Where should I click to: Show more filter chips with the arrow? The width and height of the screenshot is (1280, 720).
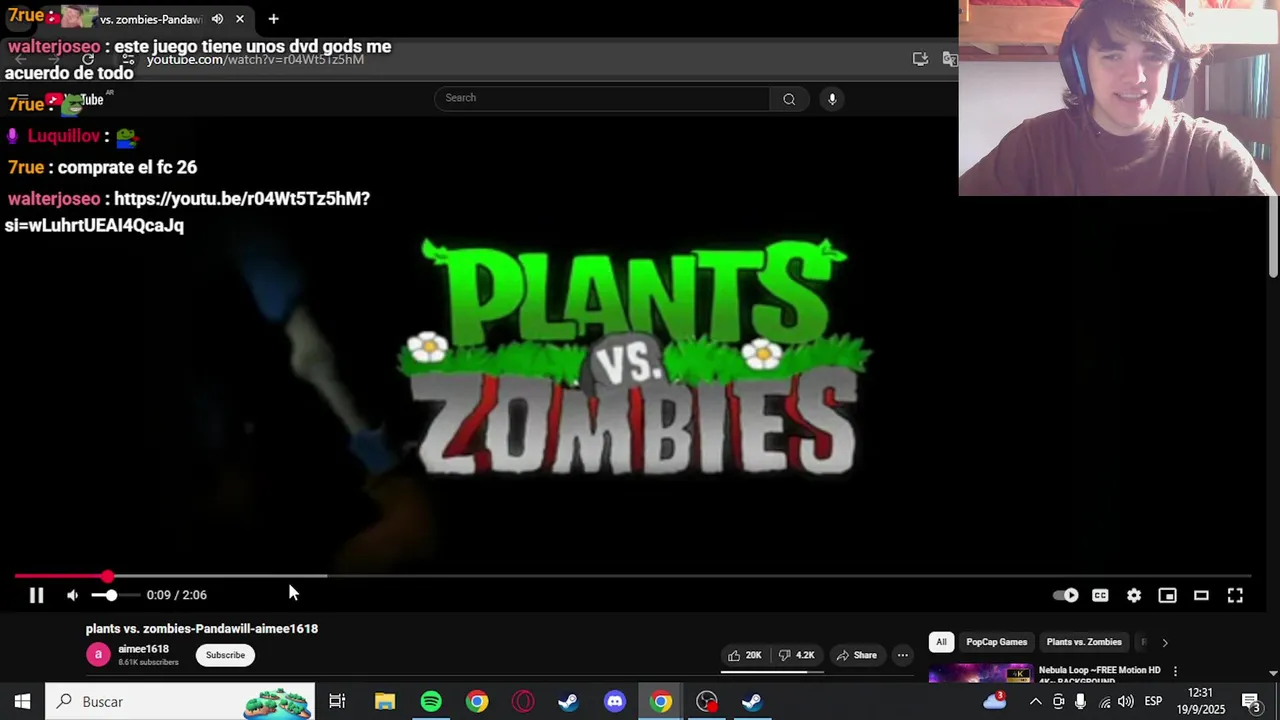coord(1165,643)
